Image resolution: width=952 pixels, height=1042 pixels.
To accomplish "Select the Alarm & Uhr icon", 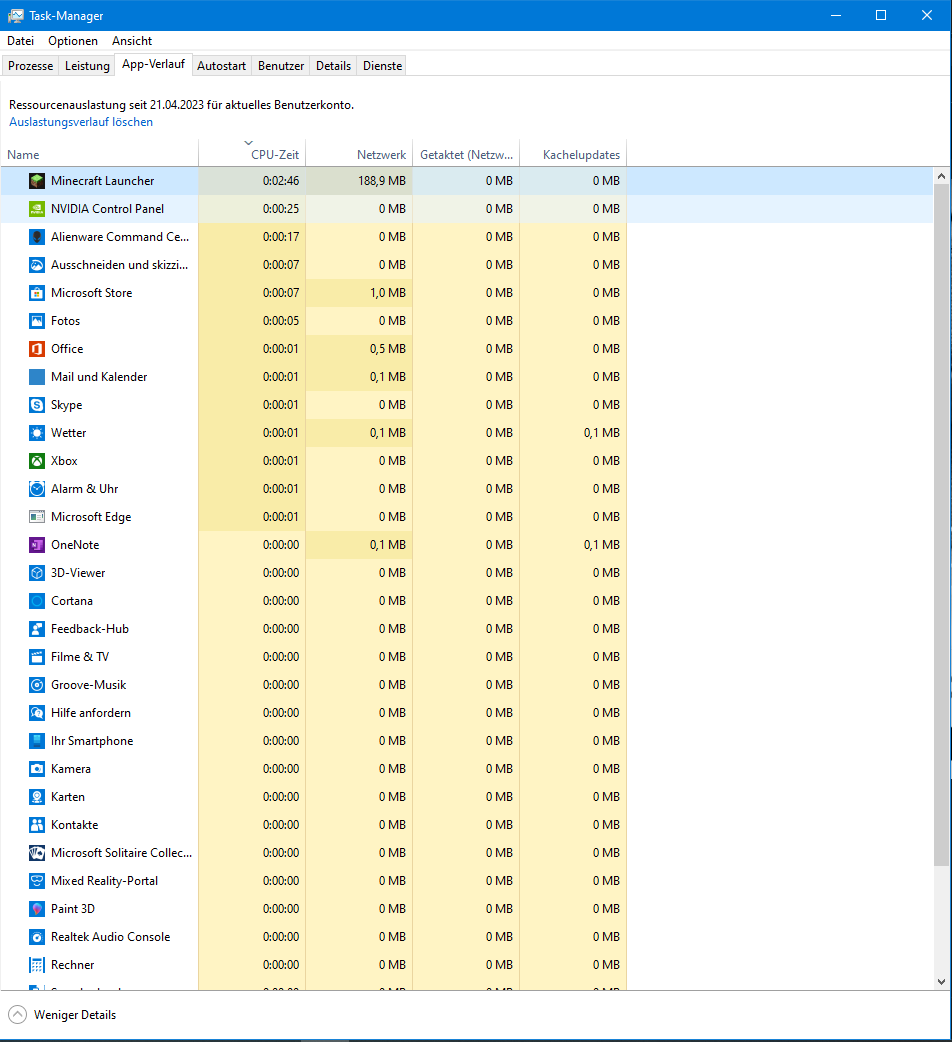I will [x=37, y=488].
